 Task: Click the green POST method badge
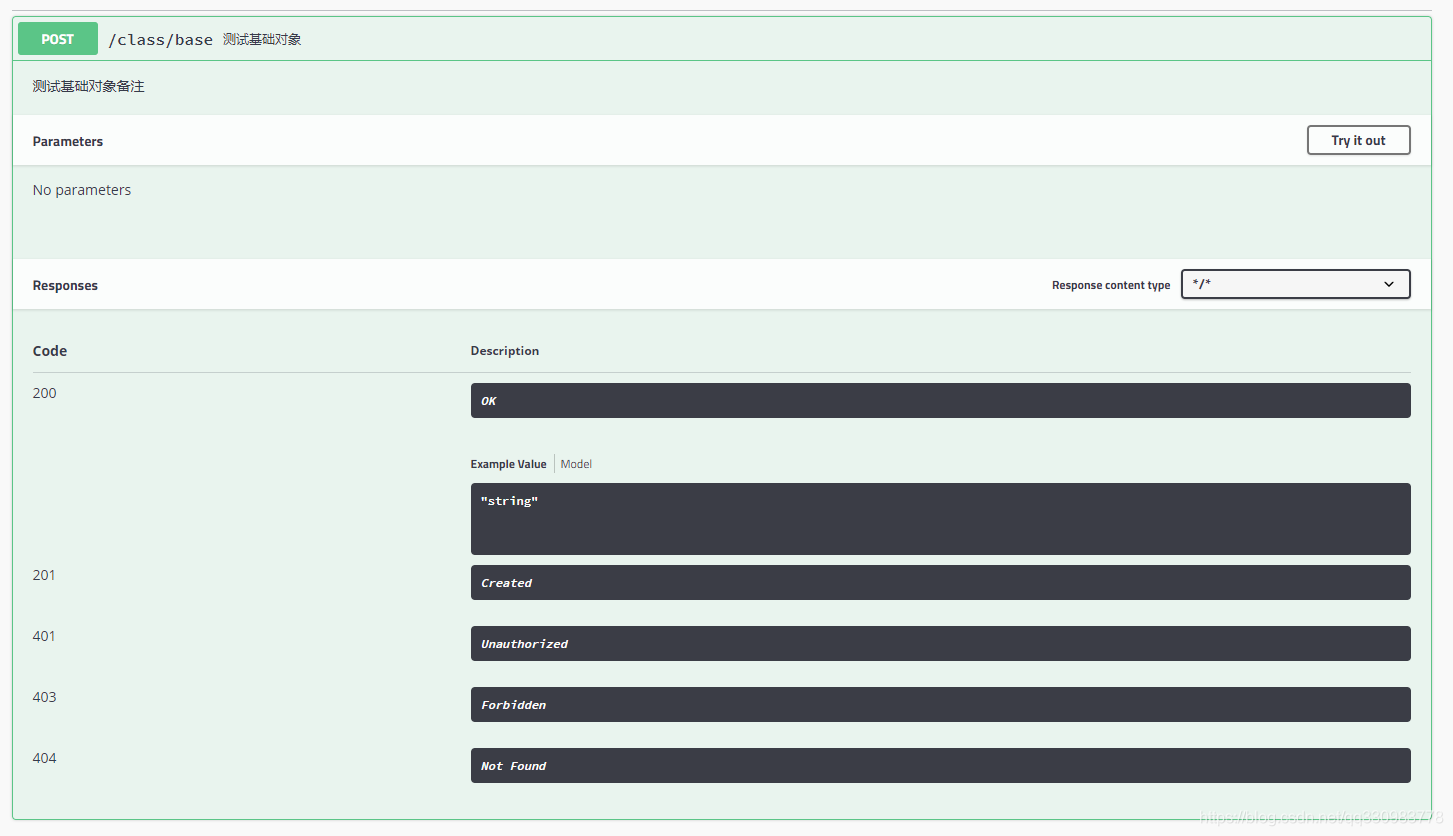[58, 39]
